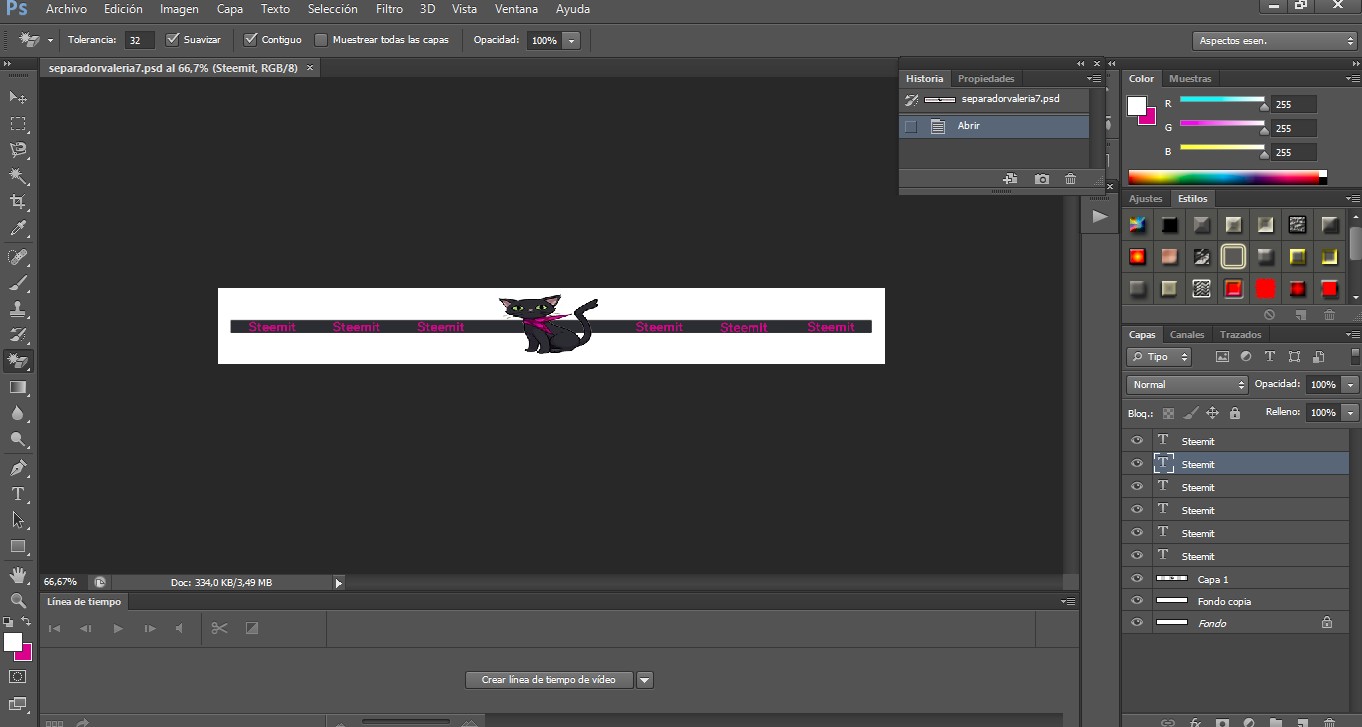1362x727 pixels.
Task: Open the options bar Opacidad dropdown arrow
Action: (x=571, y=41)
